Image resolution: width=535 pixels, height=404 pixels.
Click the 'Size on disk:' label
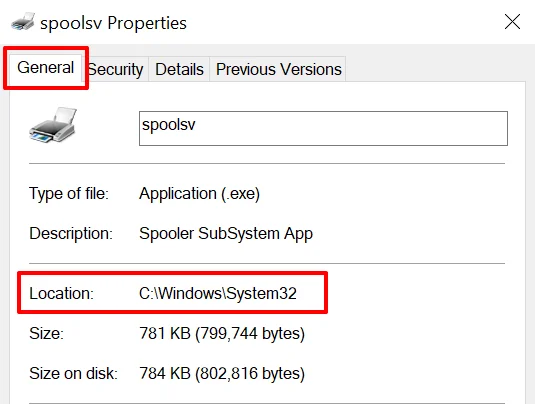coord(73,373)
